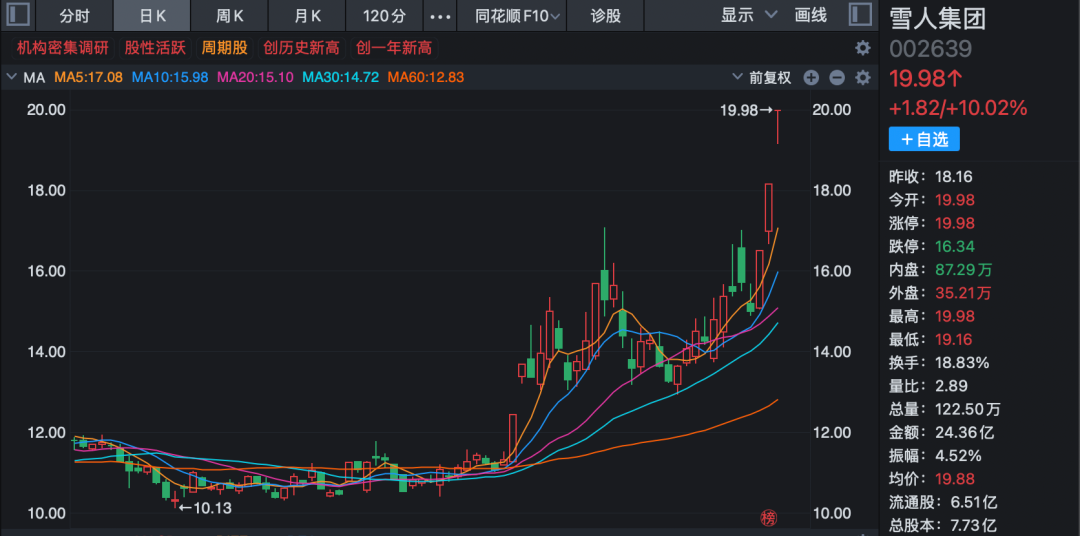Open the three-dots more periods menu

pyautogui.click(x=441, y=16)
